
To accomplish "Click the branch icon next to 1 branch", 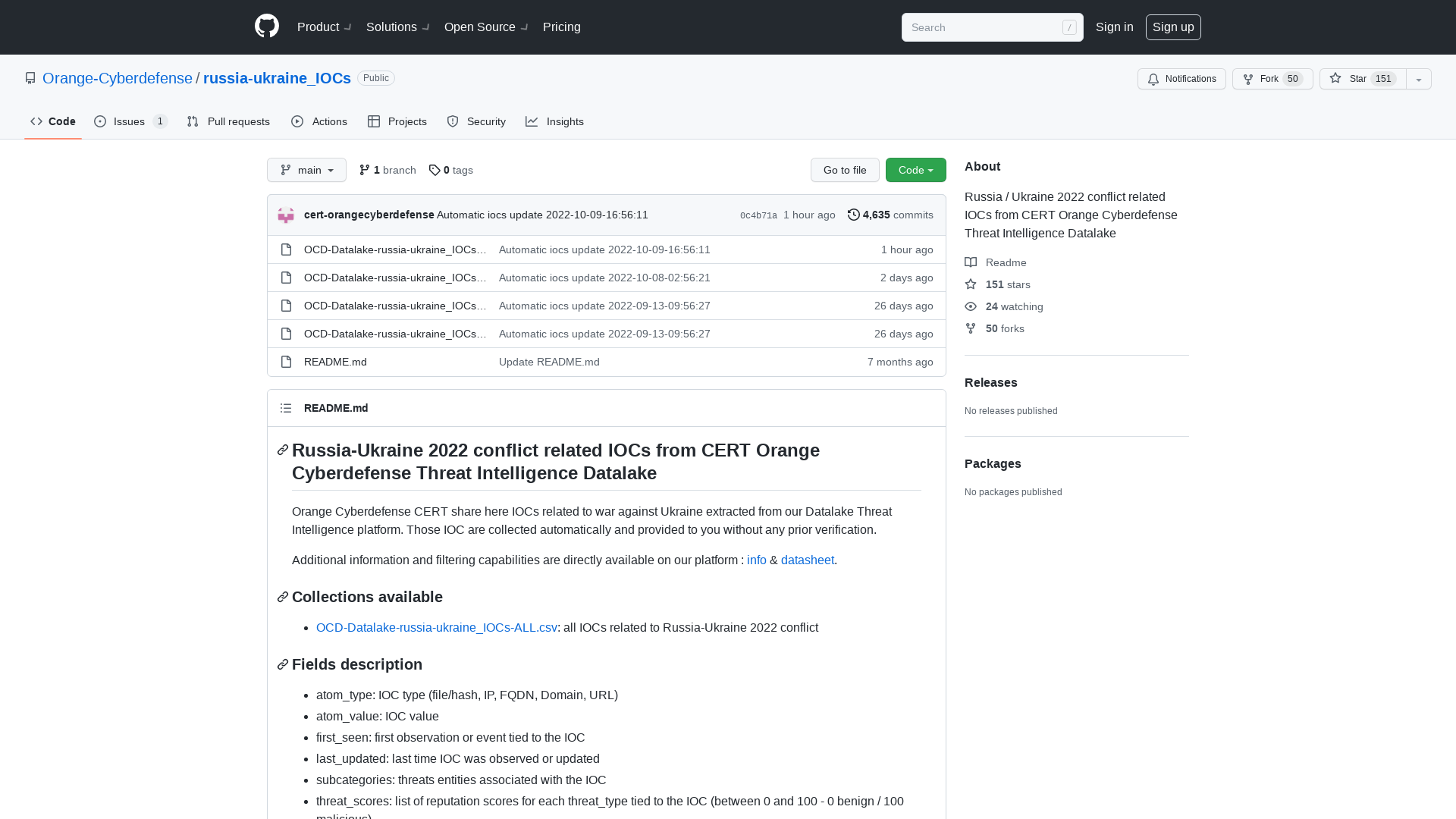I will pyautogui.click(x=365, y=170).
